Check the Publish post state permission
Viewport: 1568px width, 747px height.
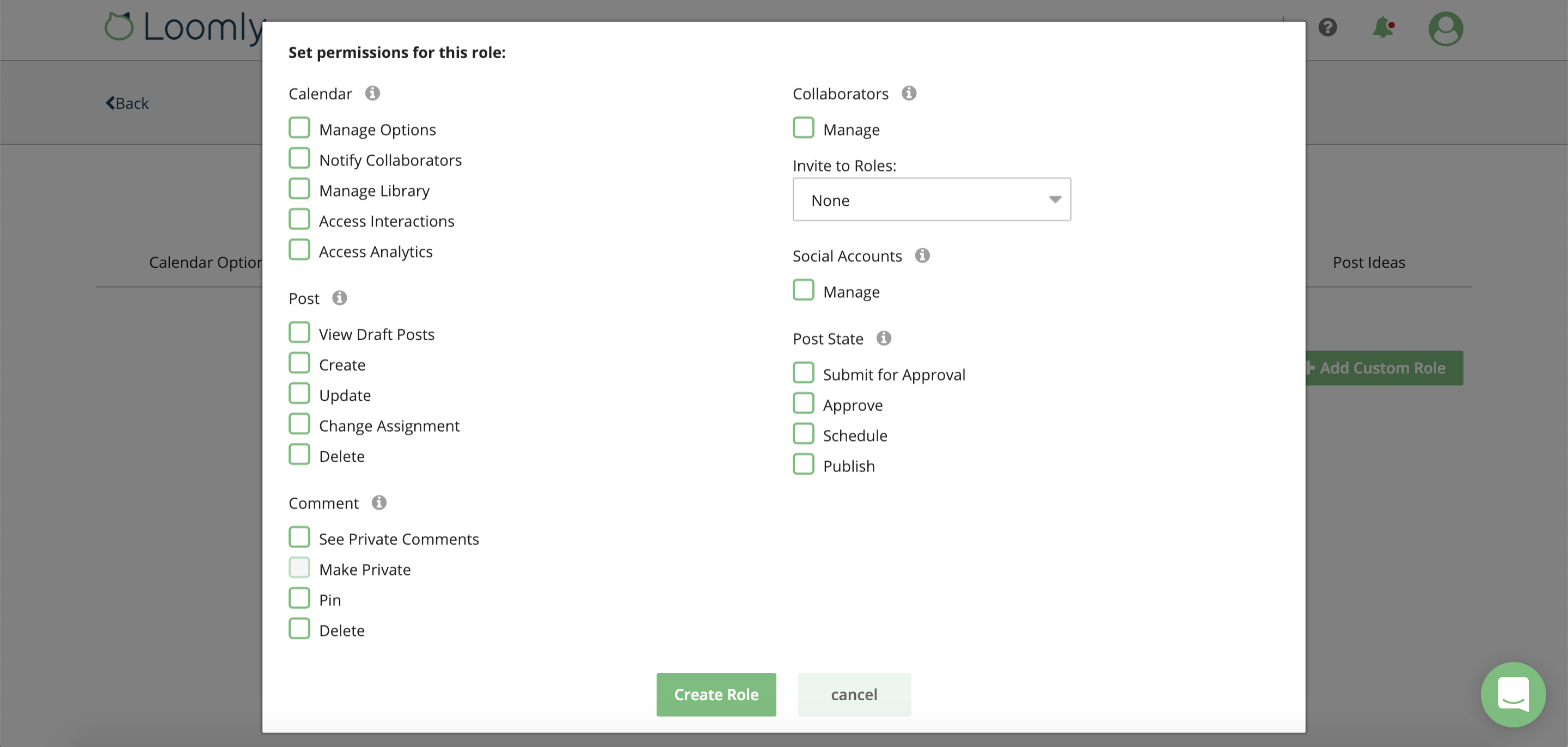point(804,464)
